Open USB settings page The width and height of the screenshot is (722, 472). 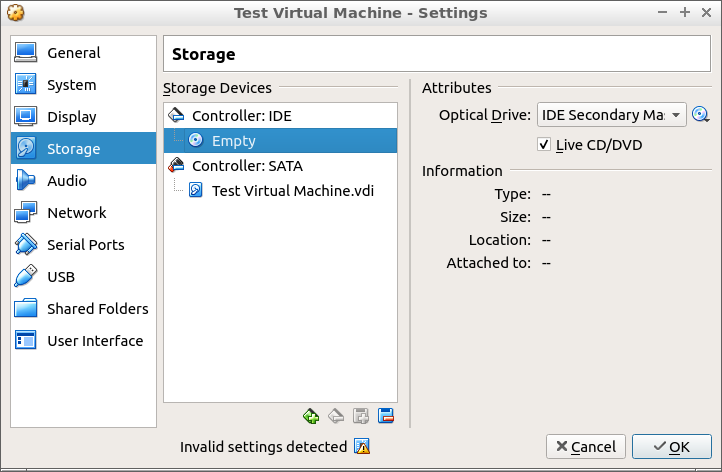[83, 276]
